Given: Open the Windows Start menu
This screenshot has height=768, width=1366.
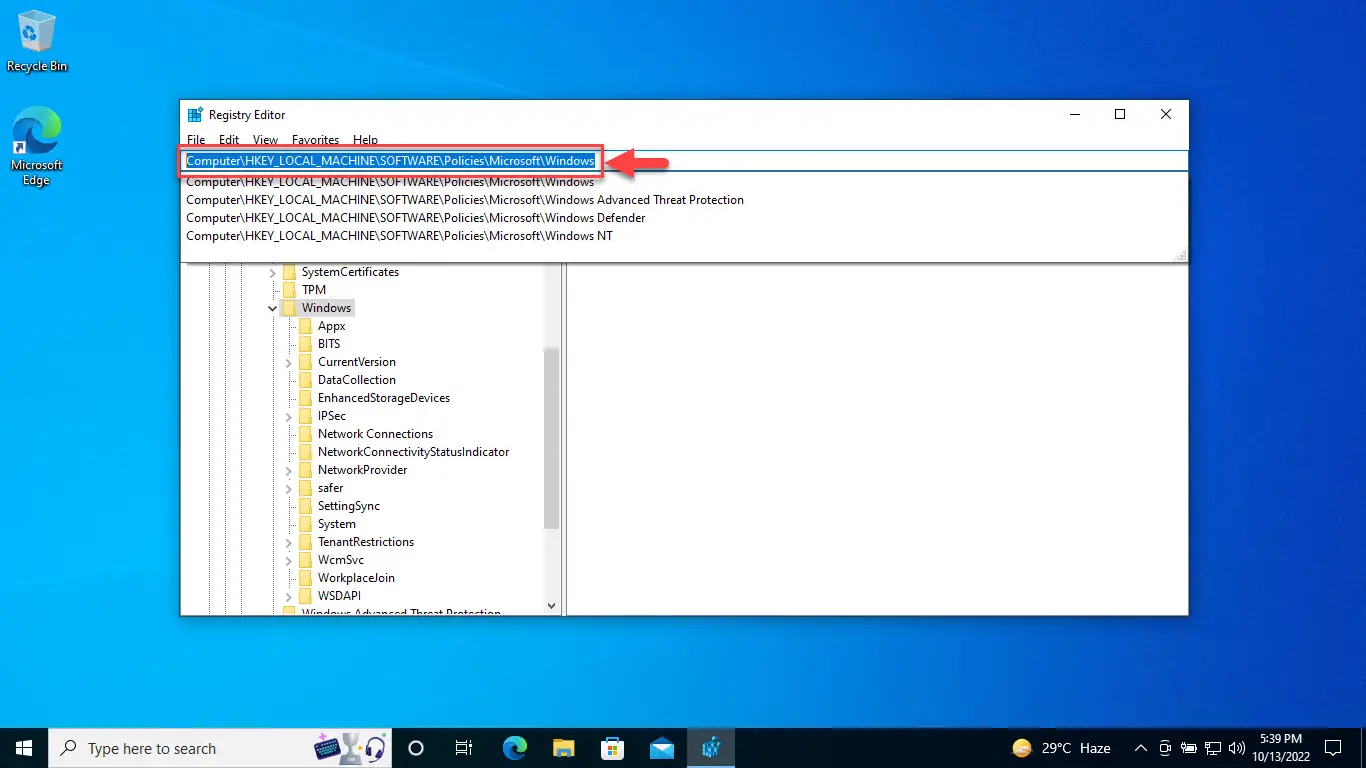Looking at the screenshot, I should point(23,747).
